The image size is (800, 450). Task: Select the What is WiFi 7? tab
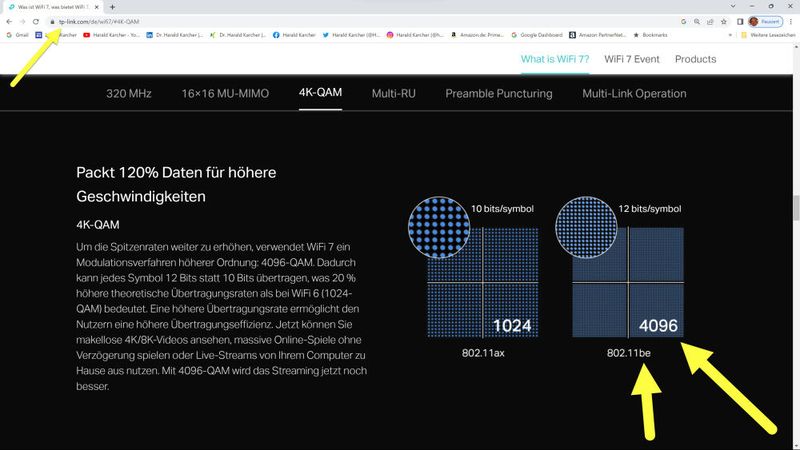click(x=555, y=59)
